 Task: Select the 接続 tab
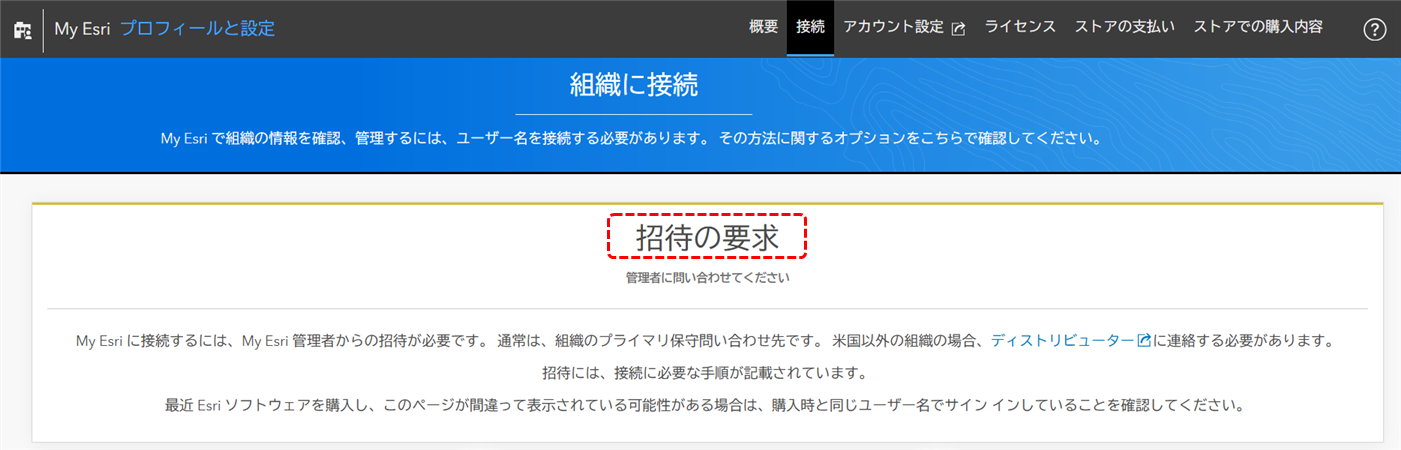[x=810, y=27]
